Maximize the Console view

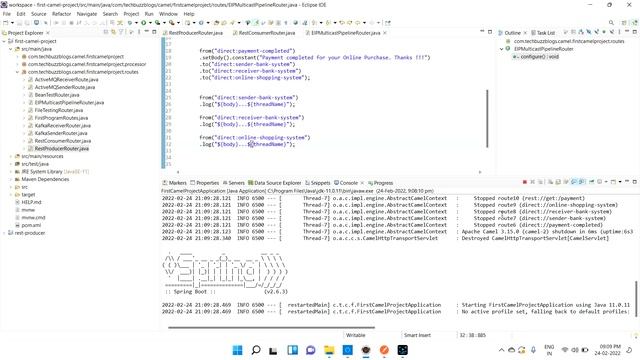(634, 181)
